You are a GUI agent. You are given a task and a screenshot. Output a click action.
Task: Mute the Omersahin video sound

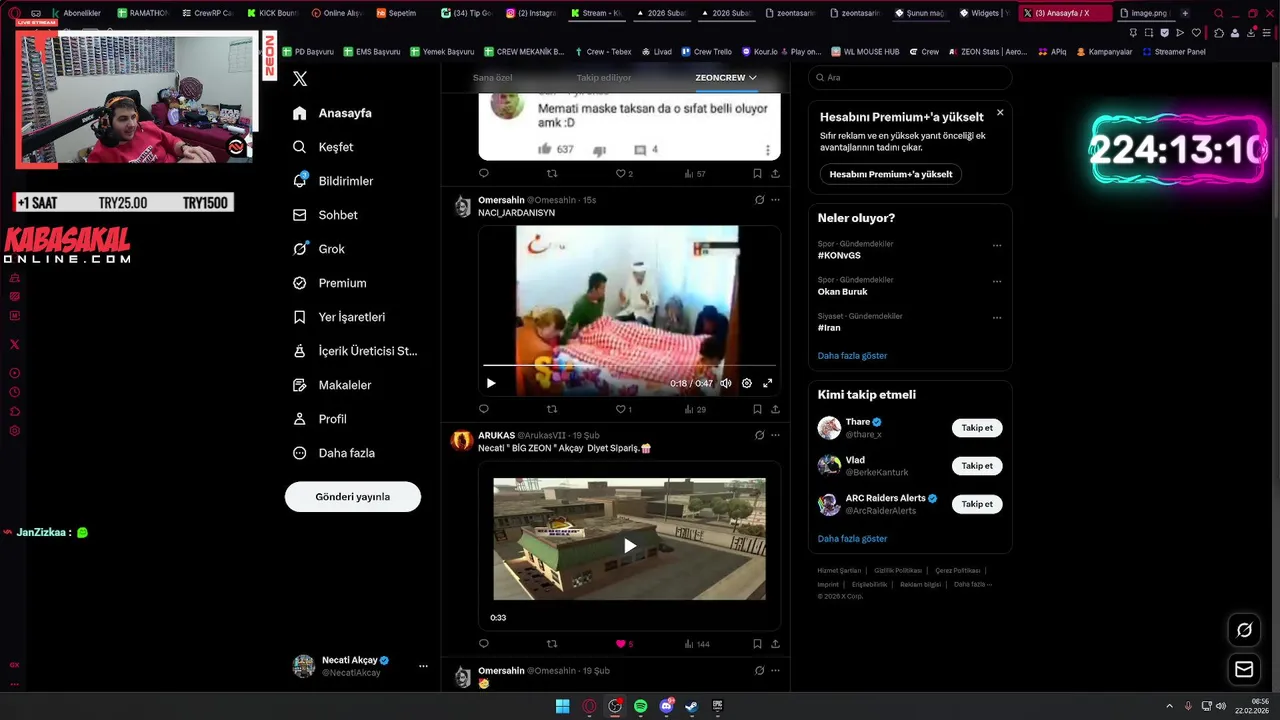click(x=726, y=383)
